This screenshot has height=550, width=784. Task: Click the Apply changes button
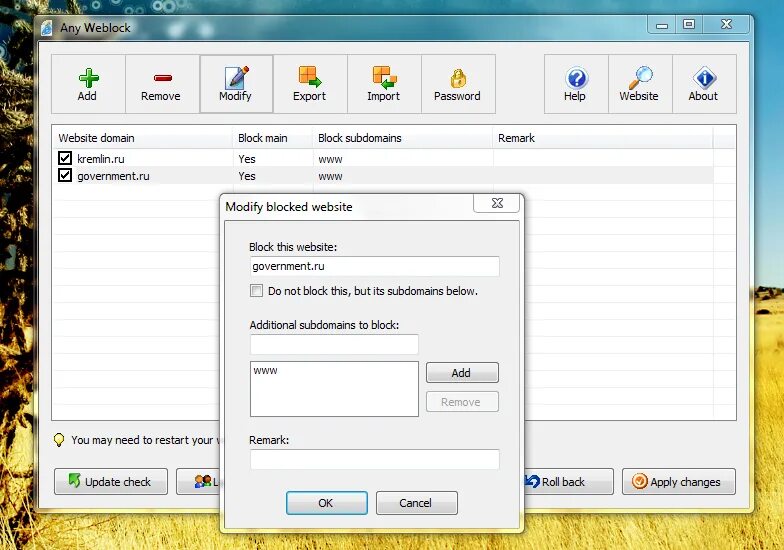tap(678, 482)
